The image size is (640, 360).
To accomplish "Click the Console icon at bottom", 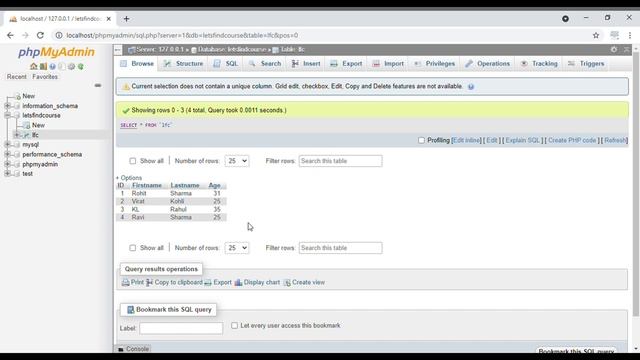I will click(x=120, y=349).
